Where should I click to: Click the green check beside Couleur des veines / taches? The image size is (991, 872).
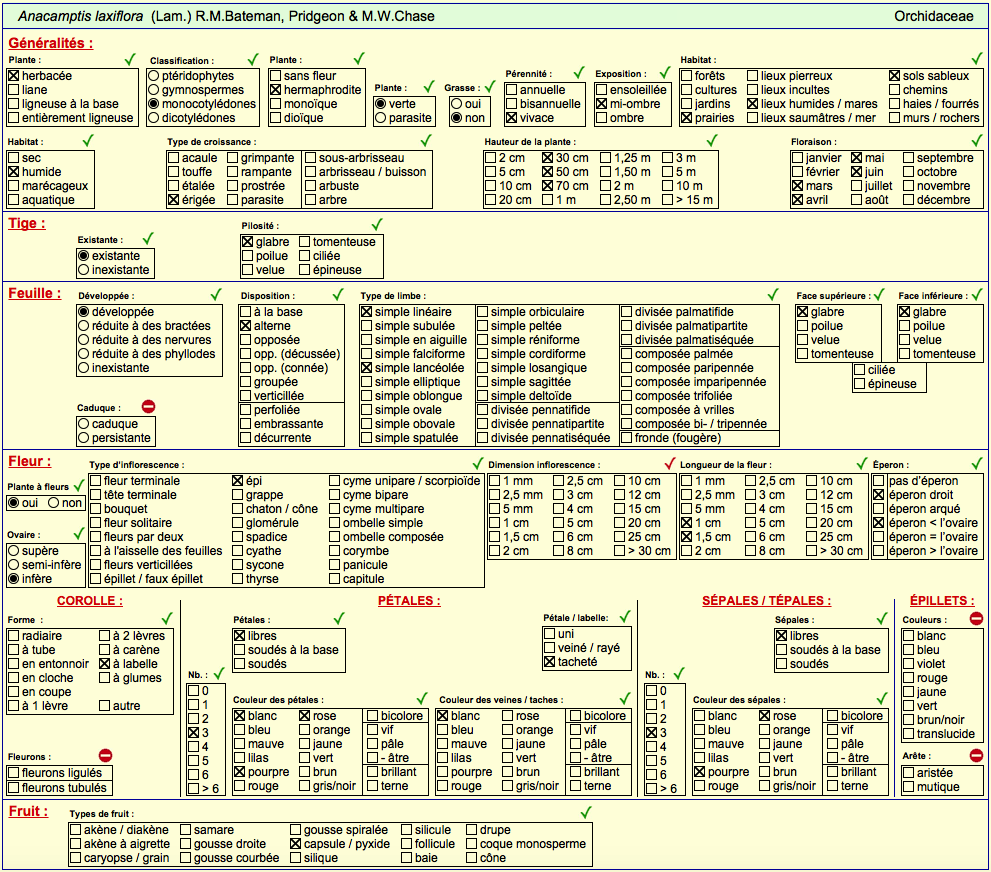(x=625, y=698)
